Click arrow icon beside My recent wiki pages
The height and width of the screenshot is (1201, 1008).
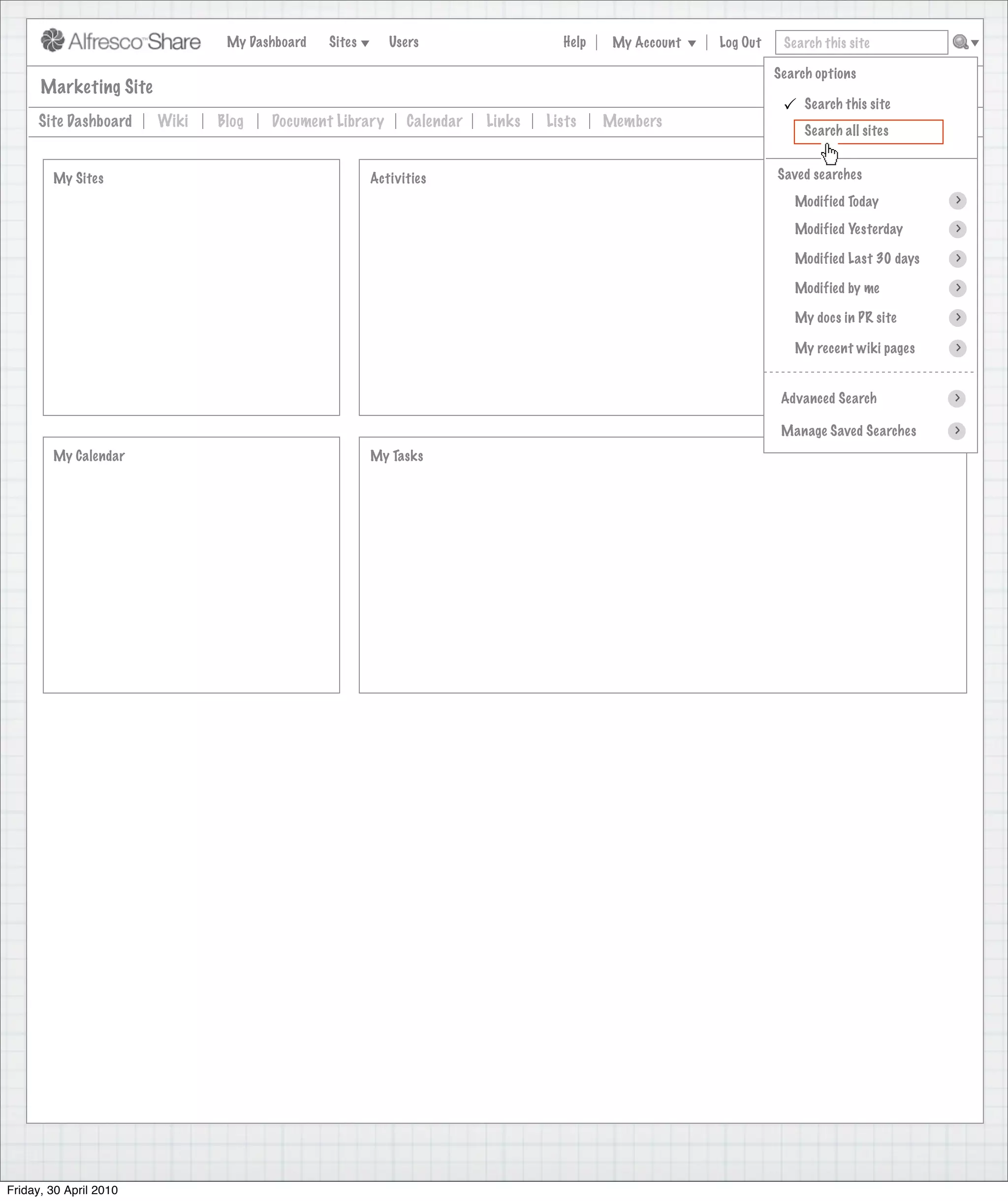958,348
